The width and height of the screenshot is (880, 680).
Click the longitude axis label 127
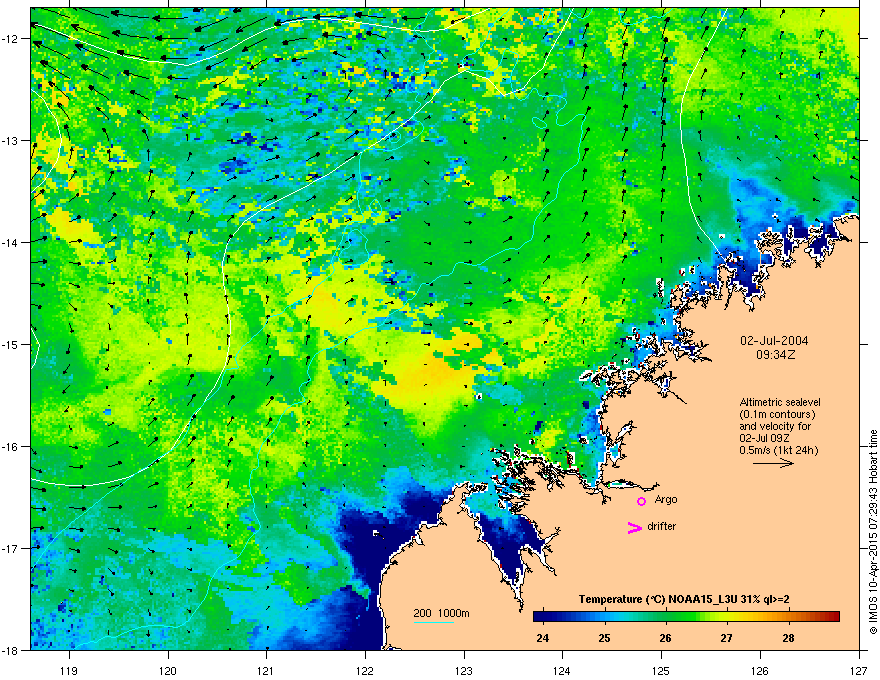tap(858, 670)
